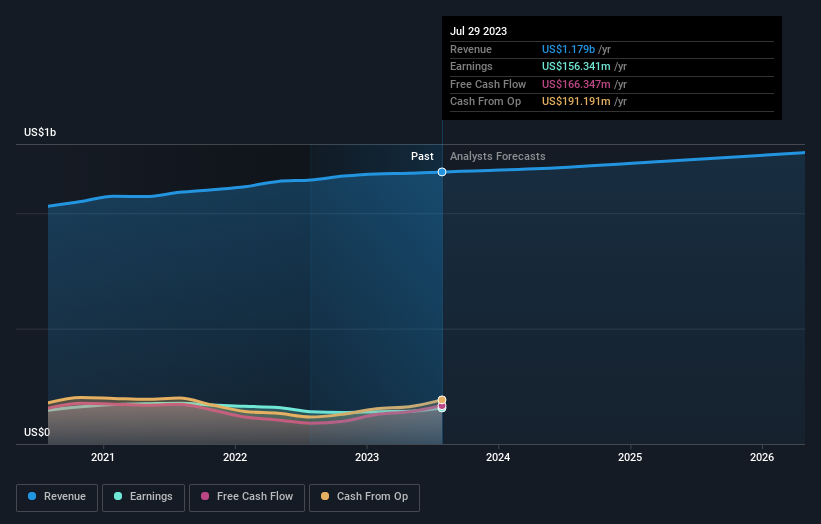
Task: Toggle the Revenue legend button
Action: 57,497
